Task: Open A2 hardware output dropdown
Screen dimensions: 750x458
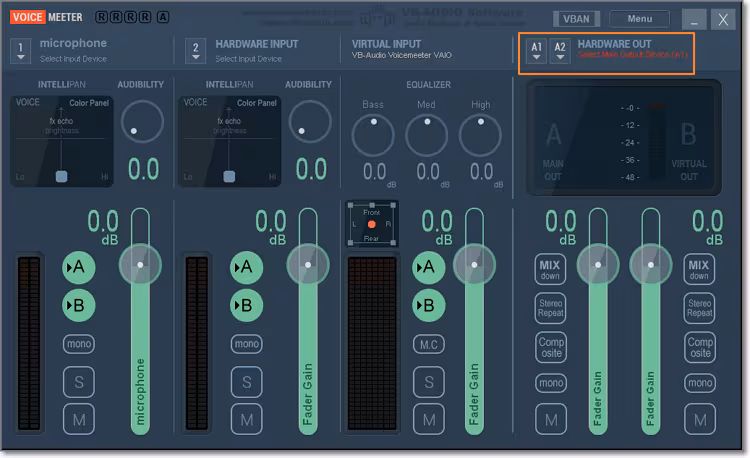Action: pos(560,51)
